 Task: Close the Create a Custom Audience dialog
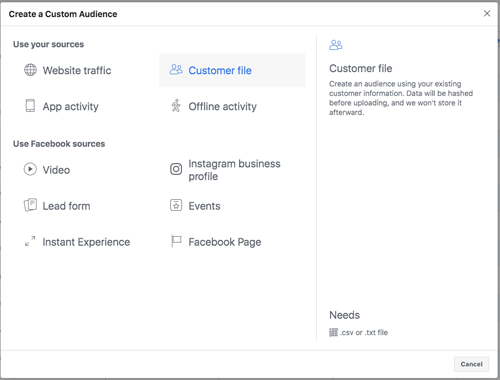[487, 13]
